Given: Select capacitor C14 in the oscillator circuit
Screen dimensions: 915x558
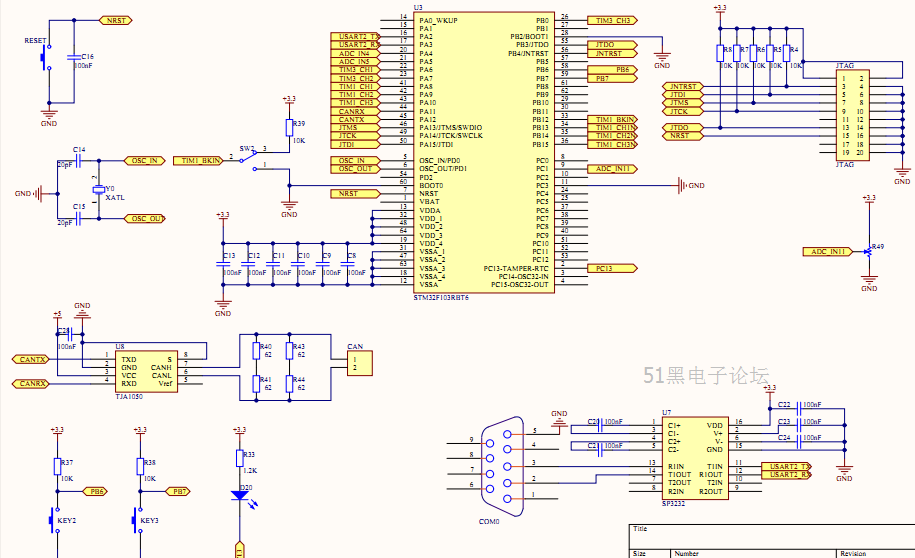Looking at the screenshot, I should click(x=79, y=161).
